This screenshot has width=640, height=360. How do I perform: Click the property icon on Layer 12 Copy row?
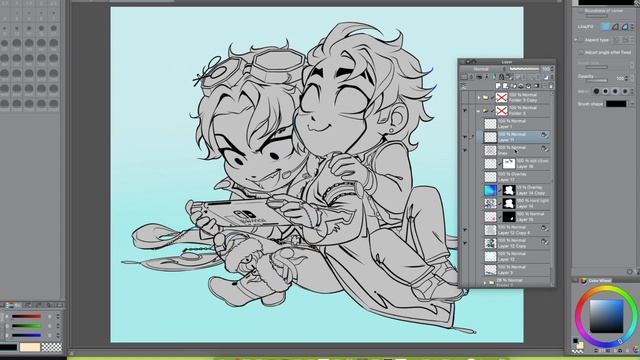544,242
